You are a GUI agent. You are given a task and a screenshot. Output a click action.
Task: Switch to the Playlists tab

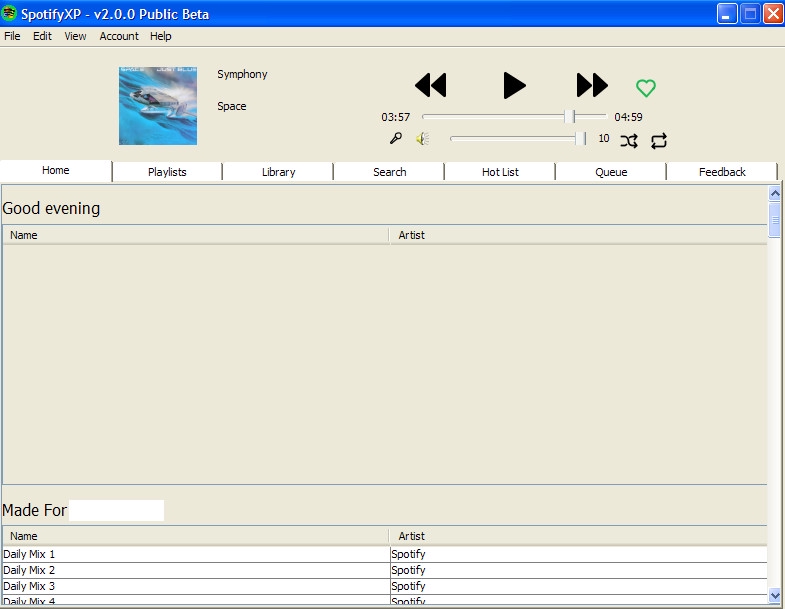167,172
